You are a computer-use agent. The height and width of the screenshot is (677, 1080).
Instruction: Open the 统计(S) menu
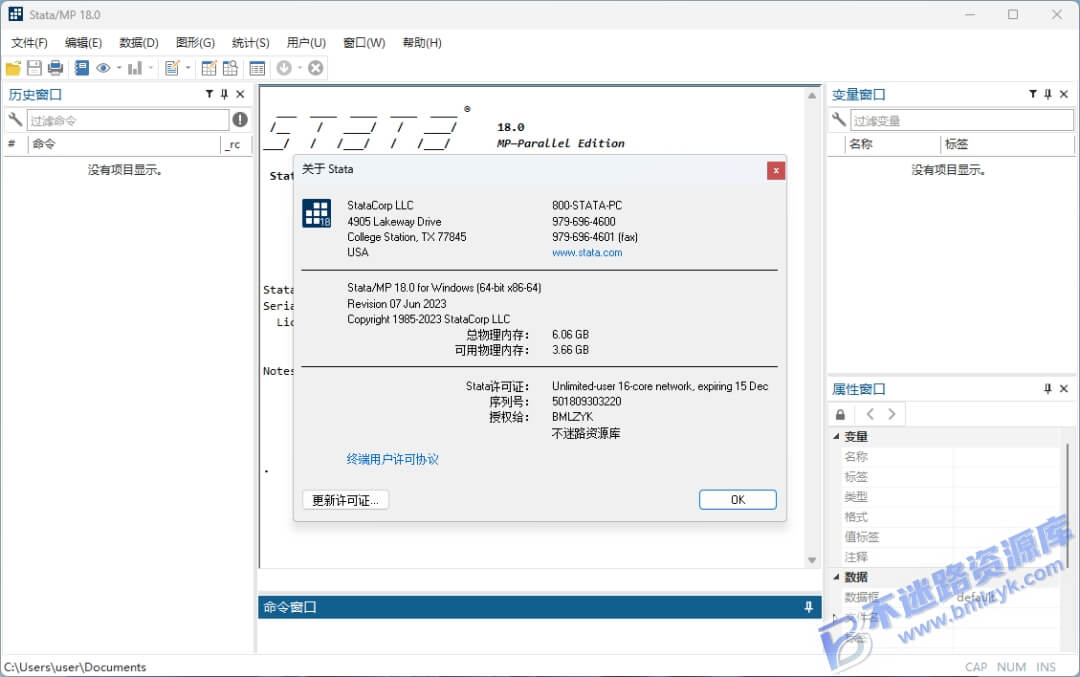coord(251,43)
